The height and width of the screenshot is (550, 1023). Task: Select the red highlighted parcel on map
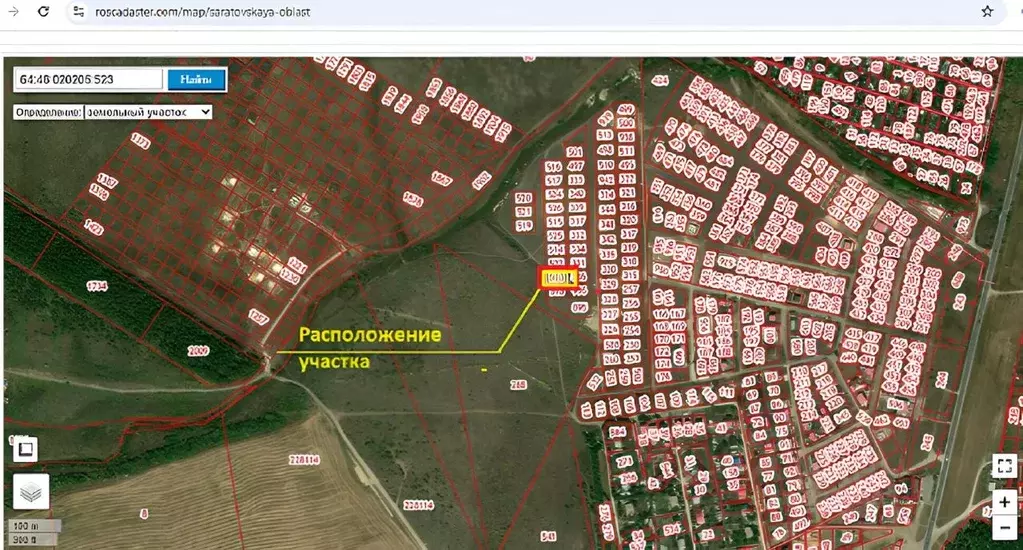[558, 278]
